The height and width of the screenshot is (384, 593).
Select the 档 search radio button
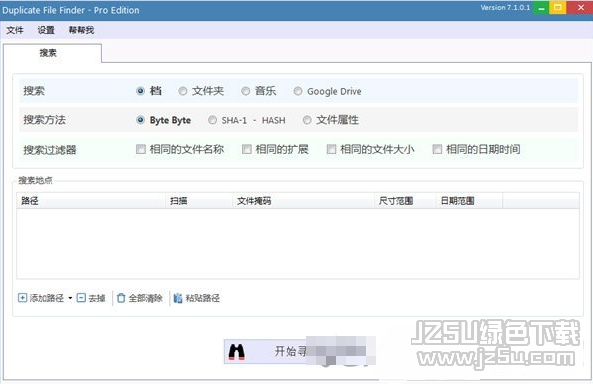[x=140, y=91]
